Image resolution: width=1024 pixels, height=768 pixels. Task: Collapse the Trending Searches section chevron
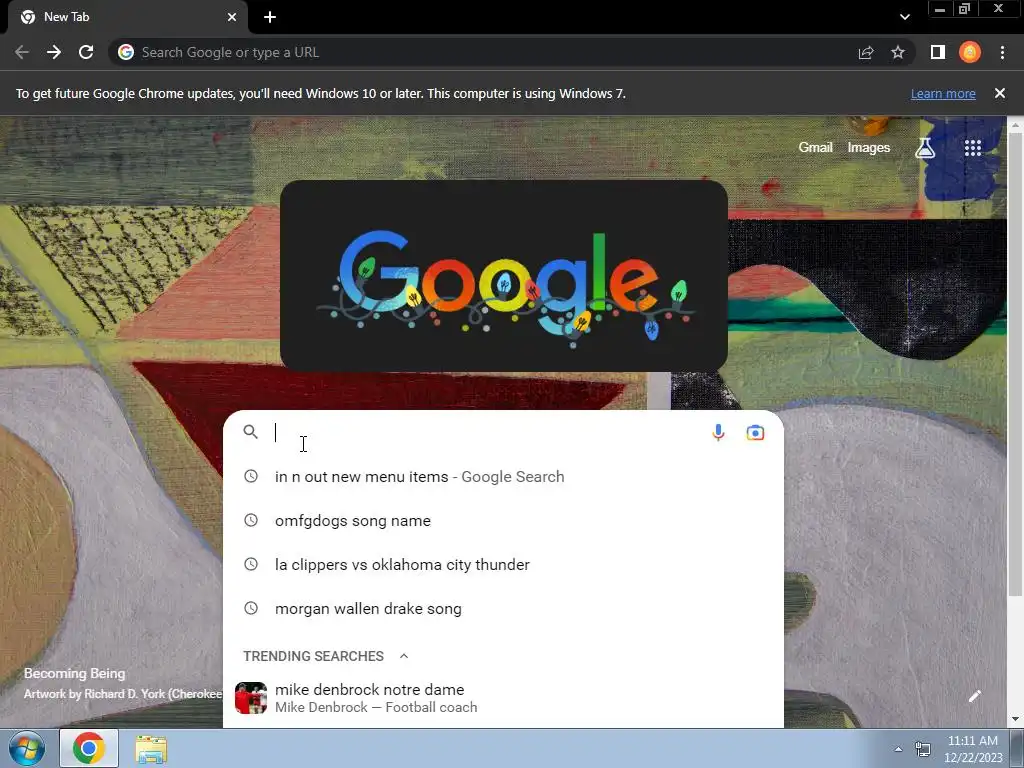pos(404,656)
